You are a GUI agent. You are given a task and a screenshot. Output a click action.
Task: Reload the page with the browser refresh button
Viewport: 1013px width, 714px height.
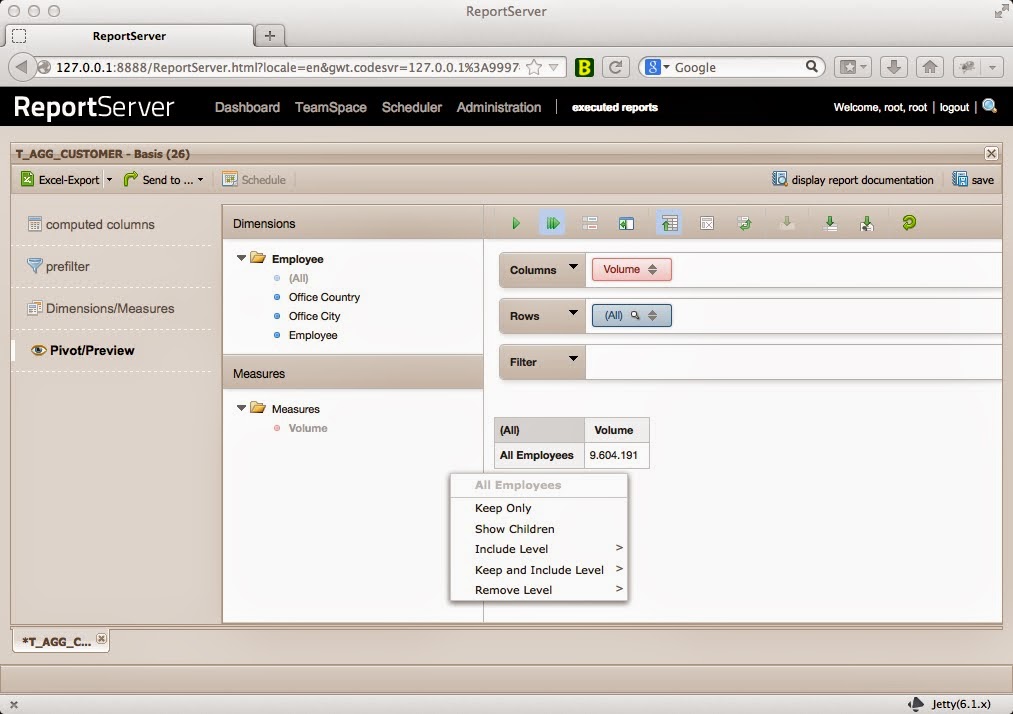point(616,67)
